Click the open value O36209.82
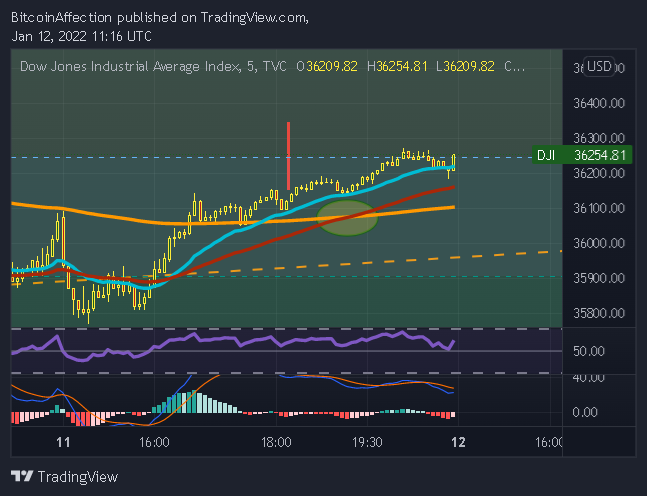This screenshot has height=496, width=647. pyautogui.click(x=327, y=66)
